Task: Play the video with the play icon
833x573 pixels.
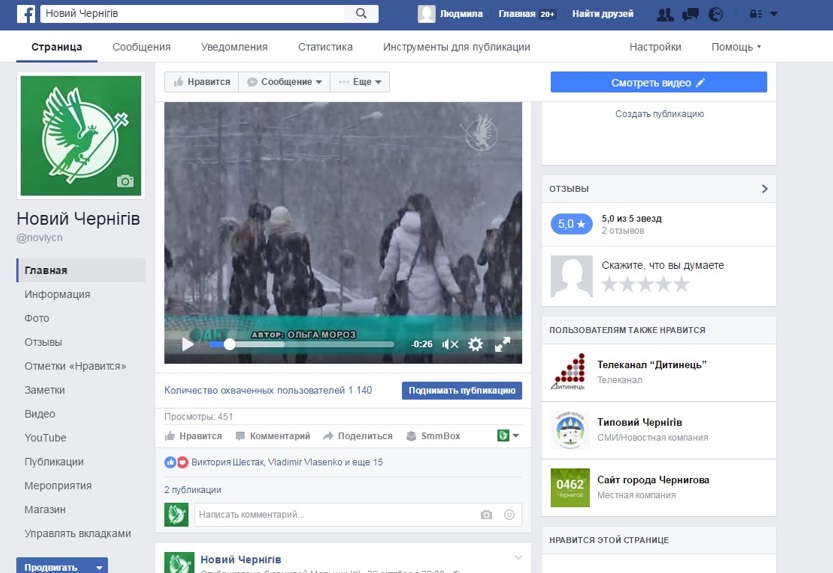Action: coord(188,344)
